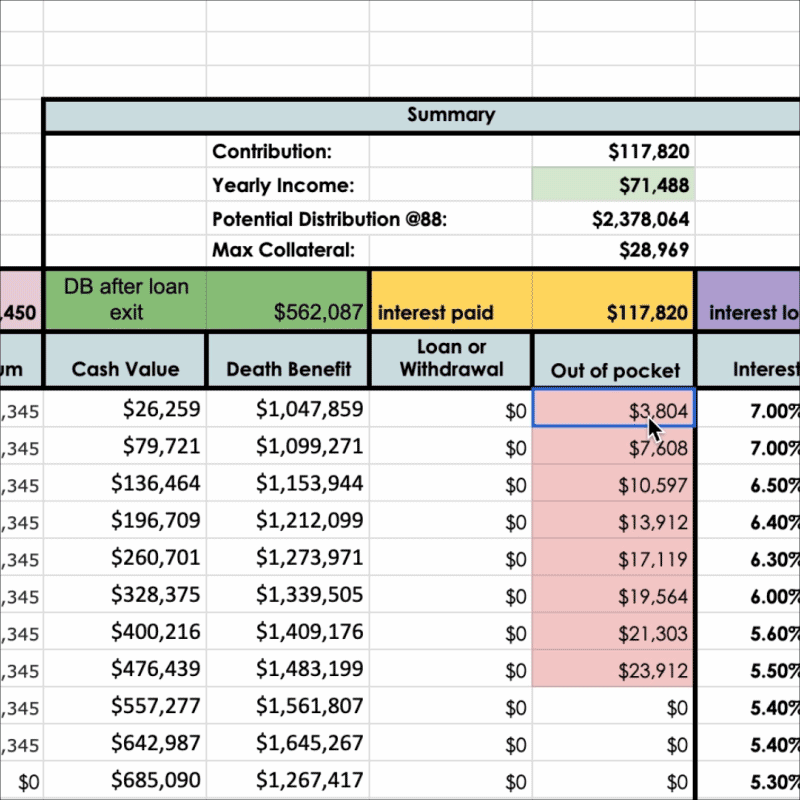Select Loan or Withdrawal $0 in $26,259 row

[x=451, y=409]
